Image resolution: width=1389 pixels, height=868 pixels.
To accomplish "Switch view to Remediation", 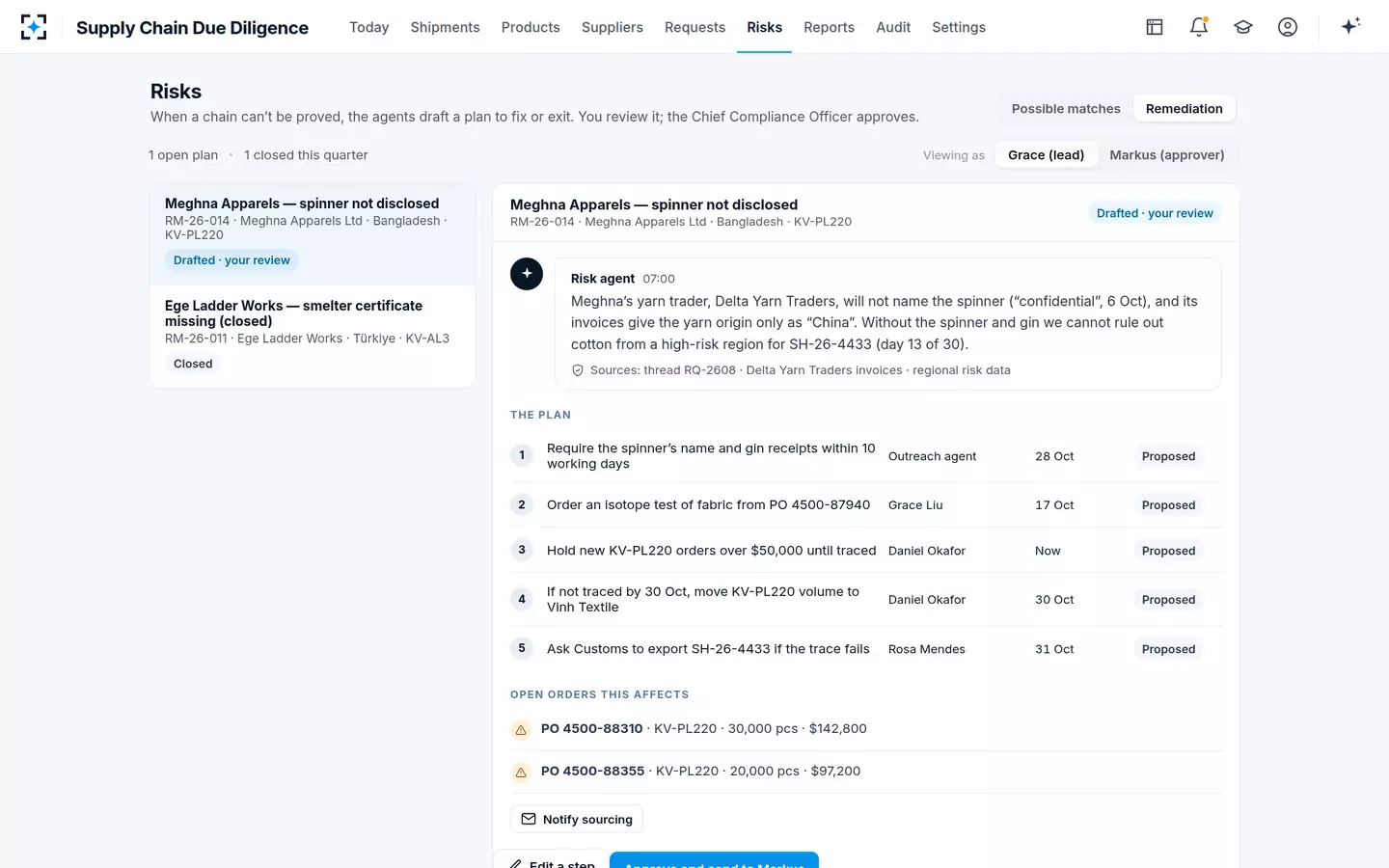I will click(x=1185, y=109).
